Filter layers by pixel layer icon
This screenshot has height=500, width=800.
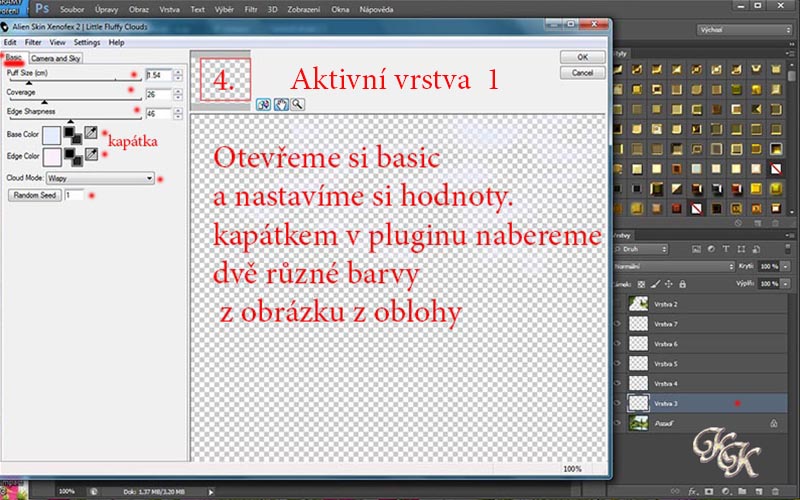696,249
